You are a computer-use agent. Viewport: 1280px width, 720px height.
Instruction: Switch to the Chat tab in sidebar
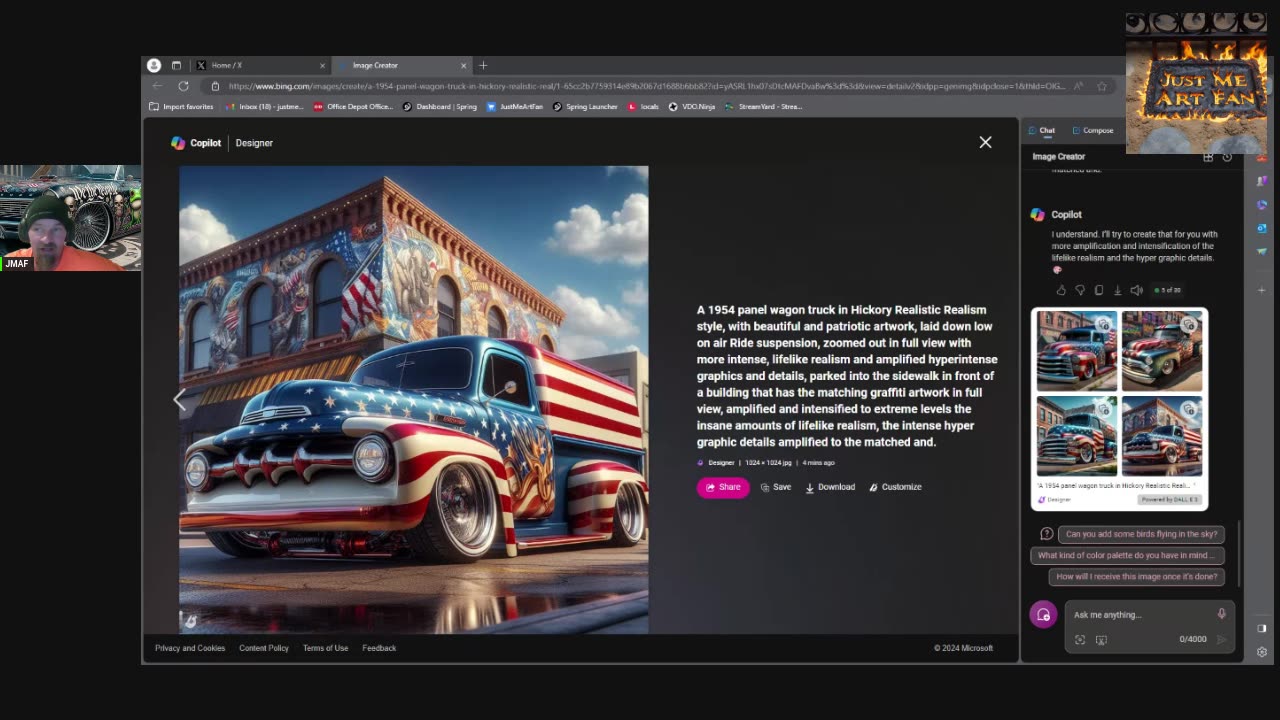click(1042, 130)
